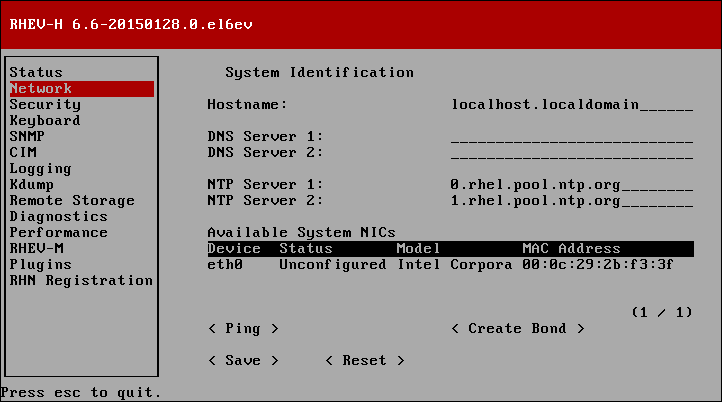Click the Unconfigured status cell
Screen dimensions: 722x402
[x=332, y=265]
